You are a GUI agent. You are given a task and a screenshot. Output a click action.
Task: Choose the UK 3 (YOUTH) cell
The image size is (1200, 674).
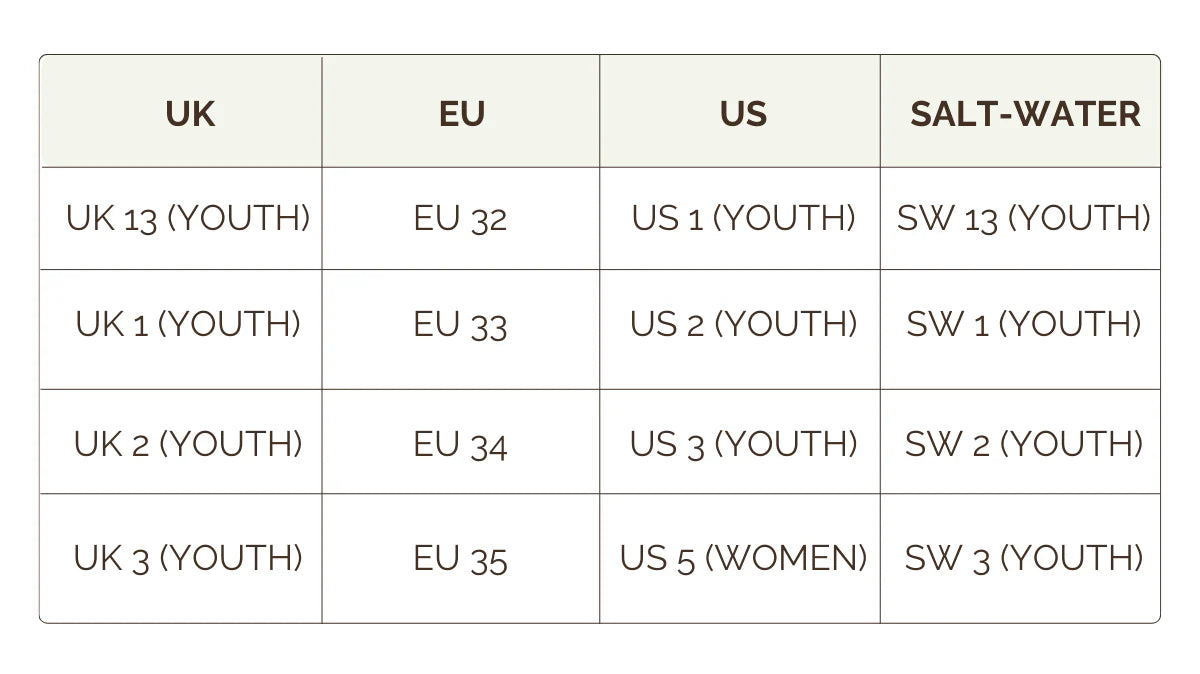188,558
